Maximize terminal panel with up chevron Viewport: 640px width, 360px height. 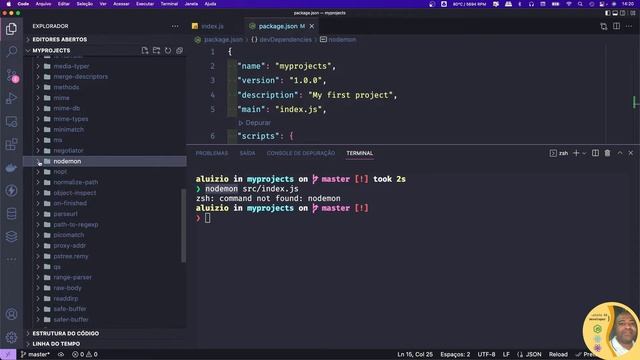(x=620, y=153)
